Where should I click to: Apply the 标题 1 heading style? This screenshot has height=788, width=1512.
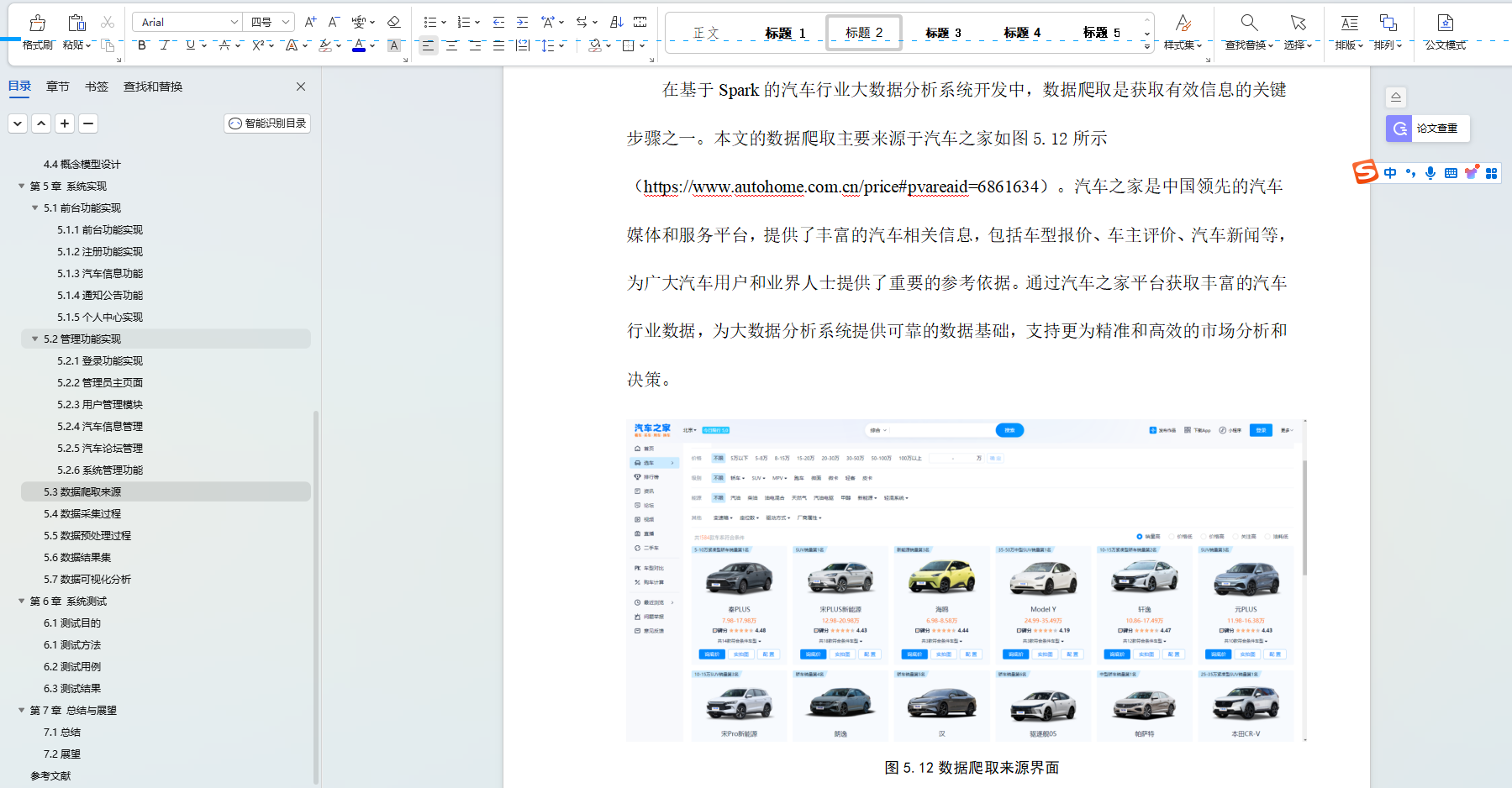pyautogui.click(x=785, y=33)
